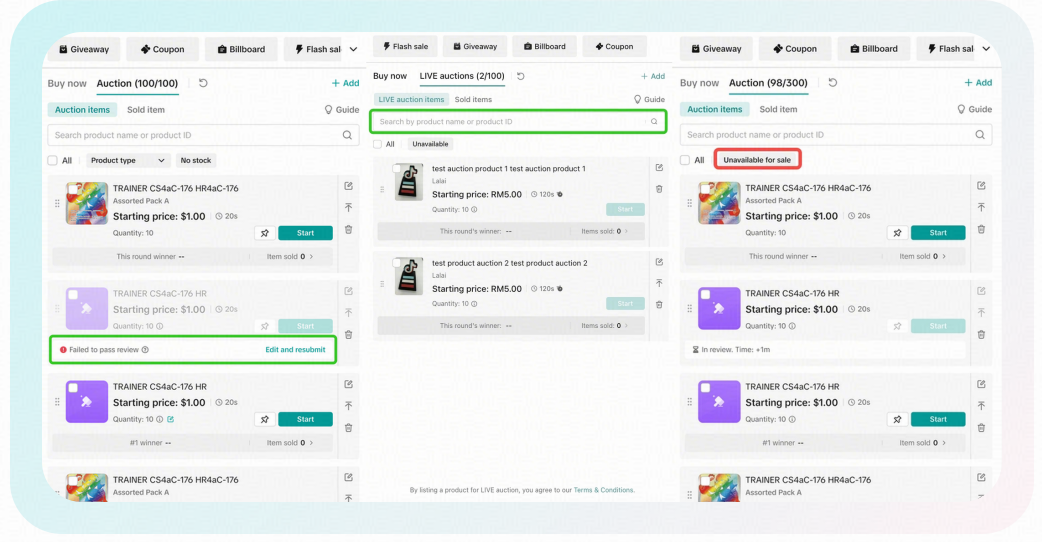Click Edit and resubmit link
This screenshot has height=542, width=1042.
pyautogui.click(x=295, y=349)
